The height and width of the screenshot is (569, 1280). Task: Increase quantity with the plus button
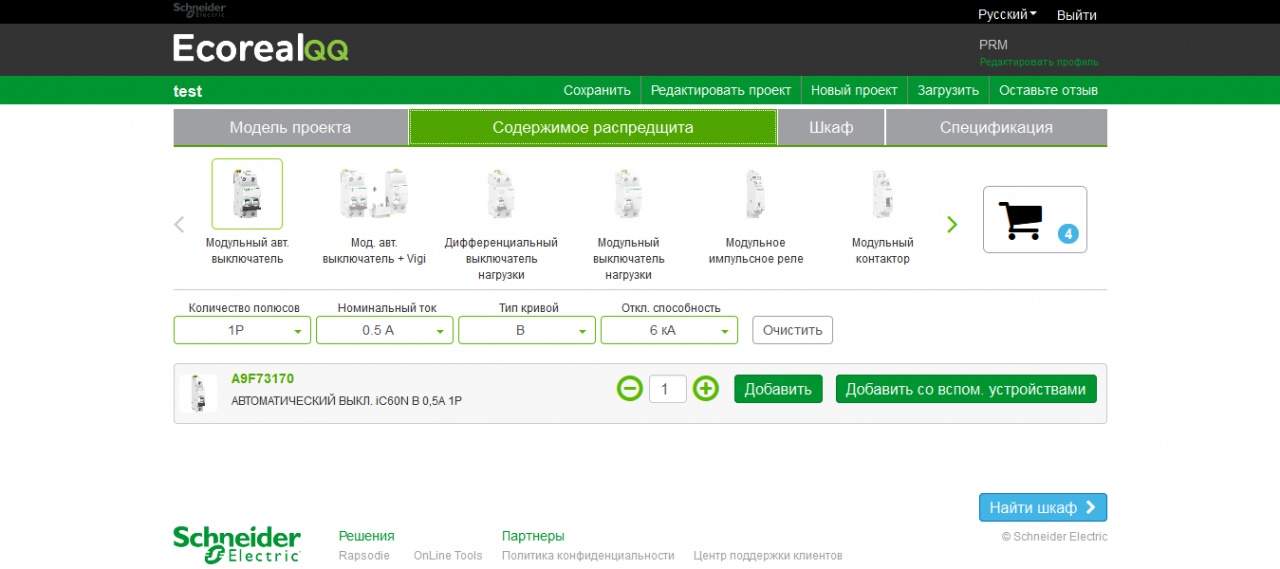point(706,389)
